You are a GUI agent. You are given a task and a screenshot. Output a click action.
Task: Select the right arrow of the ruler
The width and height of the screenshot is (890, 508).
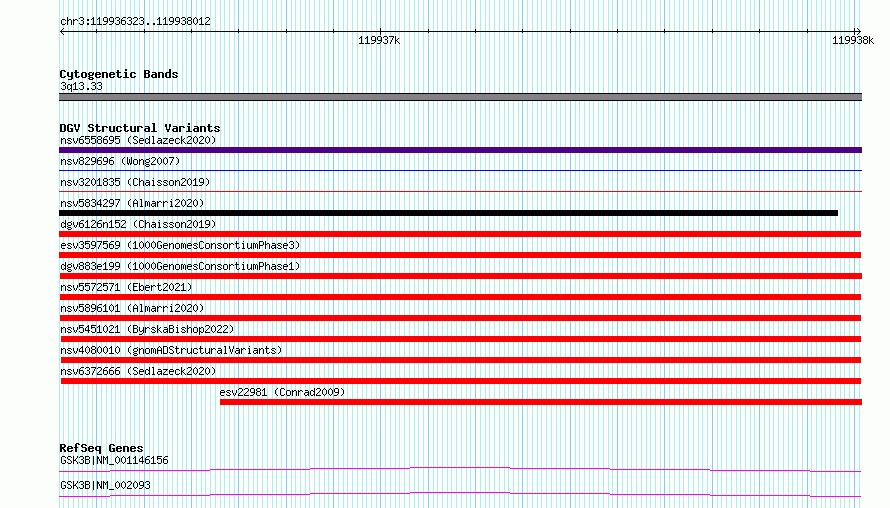[x=858, y=31]
